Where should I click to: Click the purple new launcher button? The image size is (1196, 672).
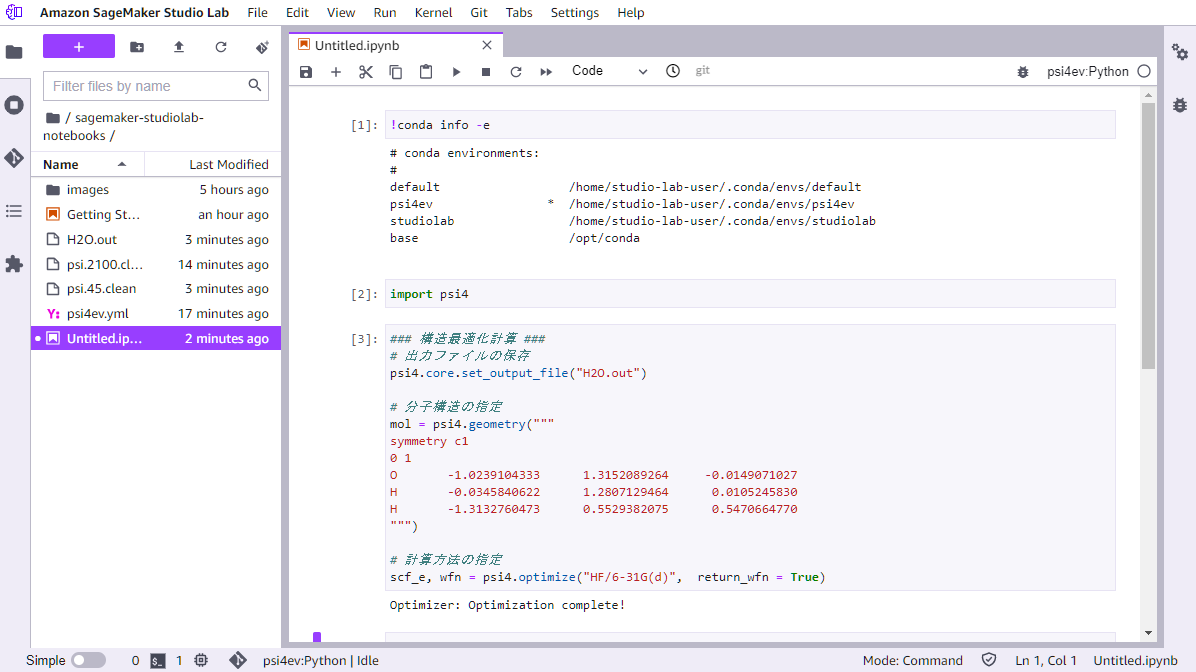click(x=79, y=47)
